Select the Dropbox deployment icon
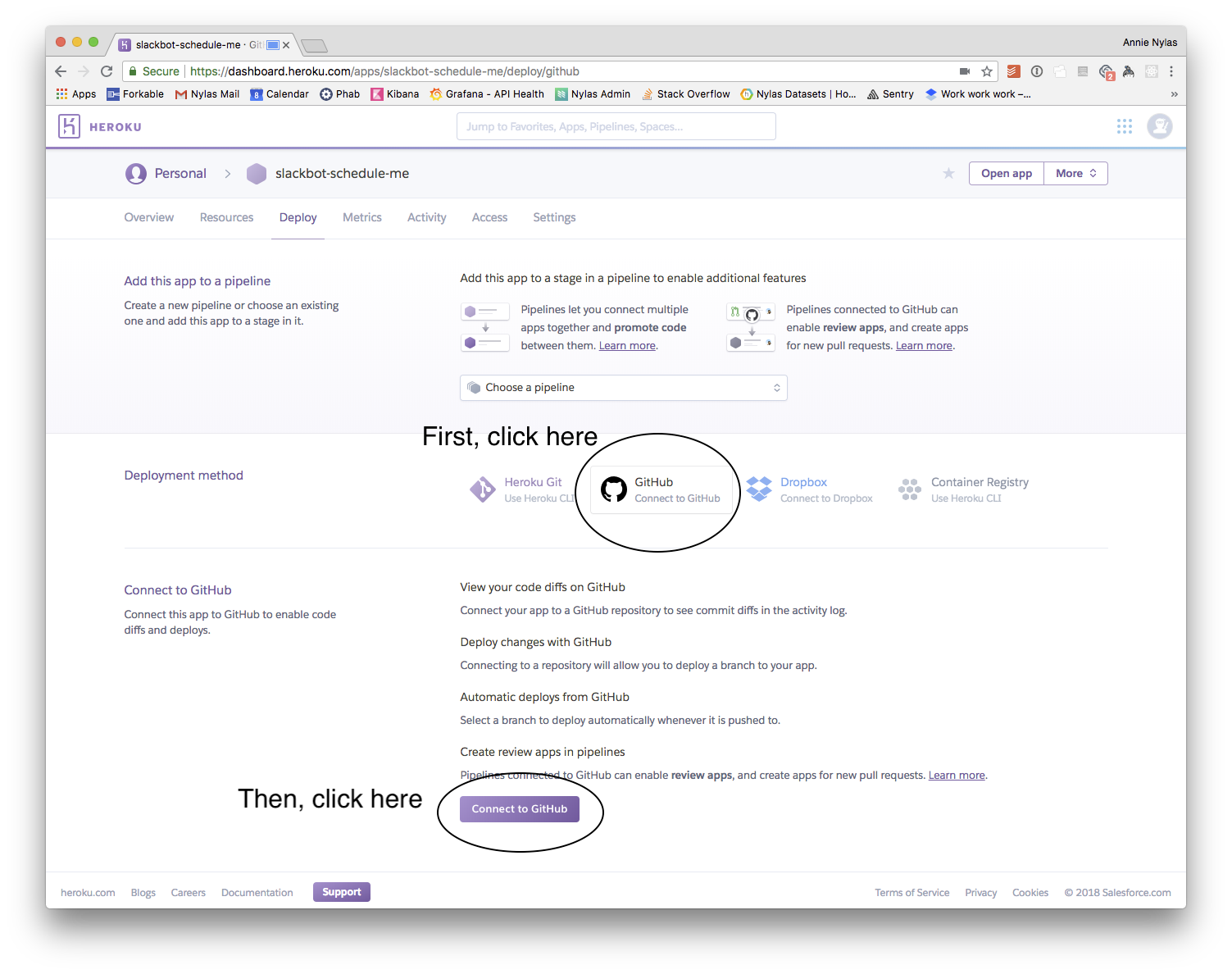The height and width of the screenshot is (974, 1232). pos(759,489)
